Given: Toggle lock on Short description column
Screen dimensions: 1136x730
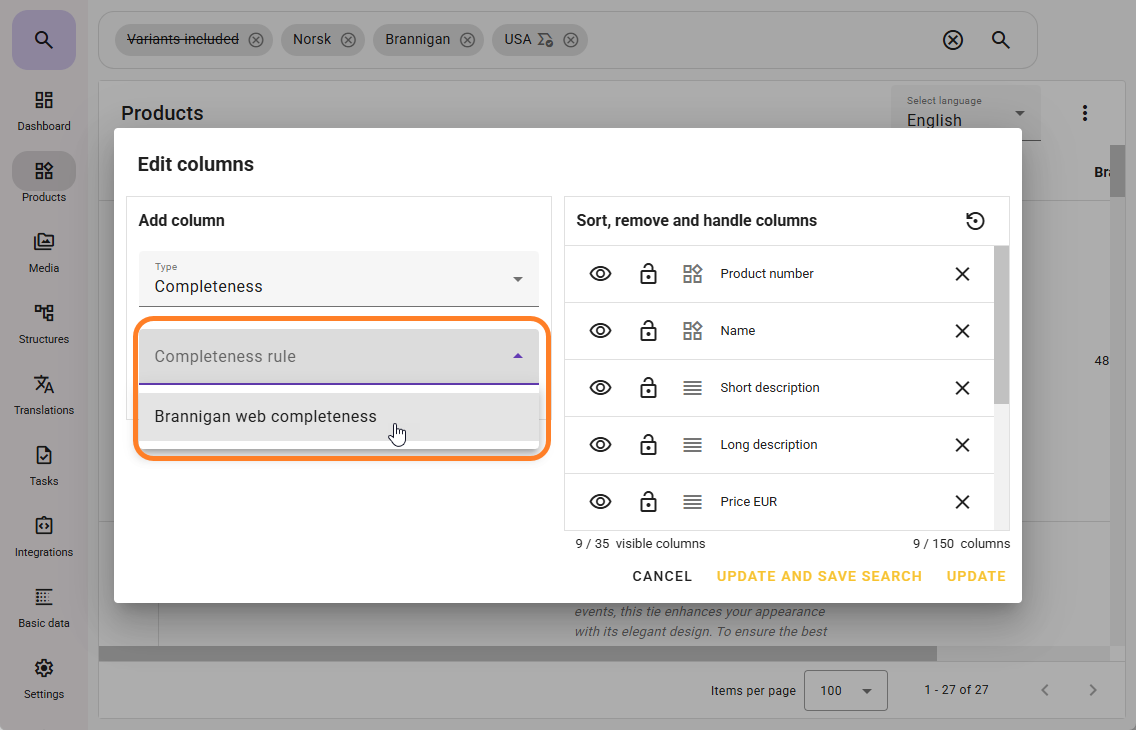Looking at the screenshot, I should (x=648, y=388).
